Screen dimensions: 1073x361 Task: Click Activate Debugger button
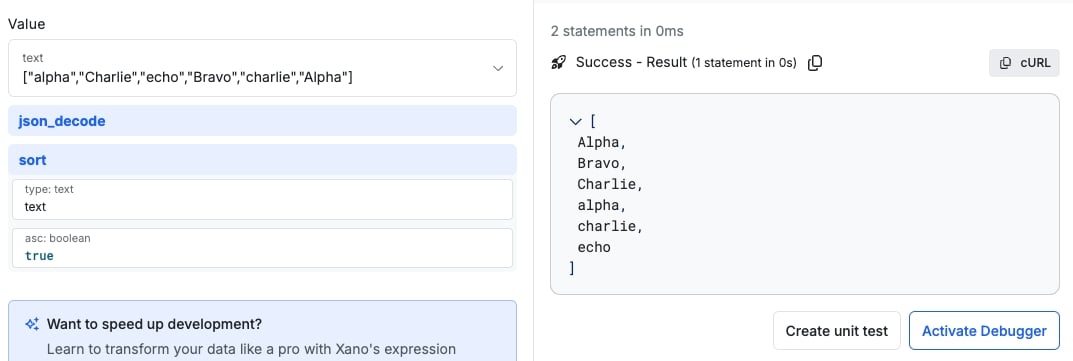984,331
